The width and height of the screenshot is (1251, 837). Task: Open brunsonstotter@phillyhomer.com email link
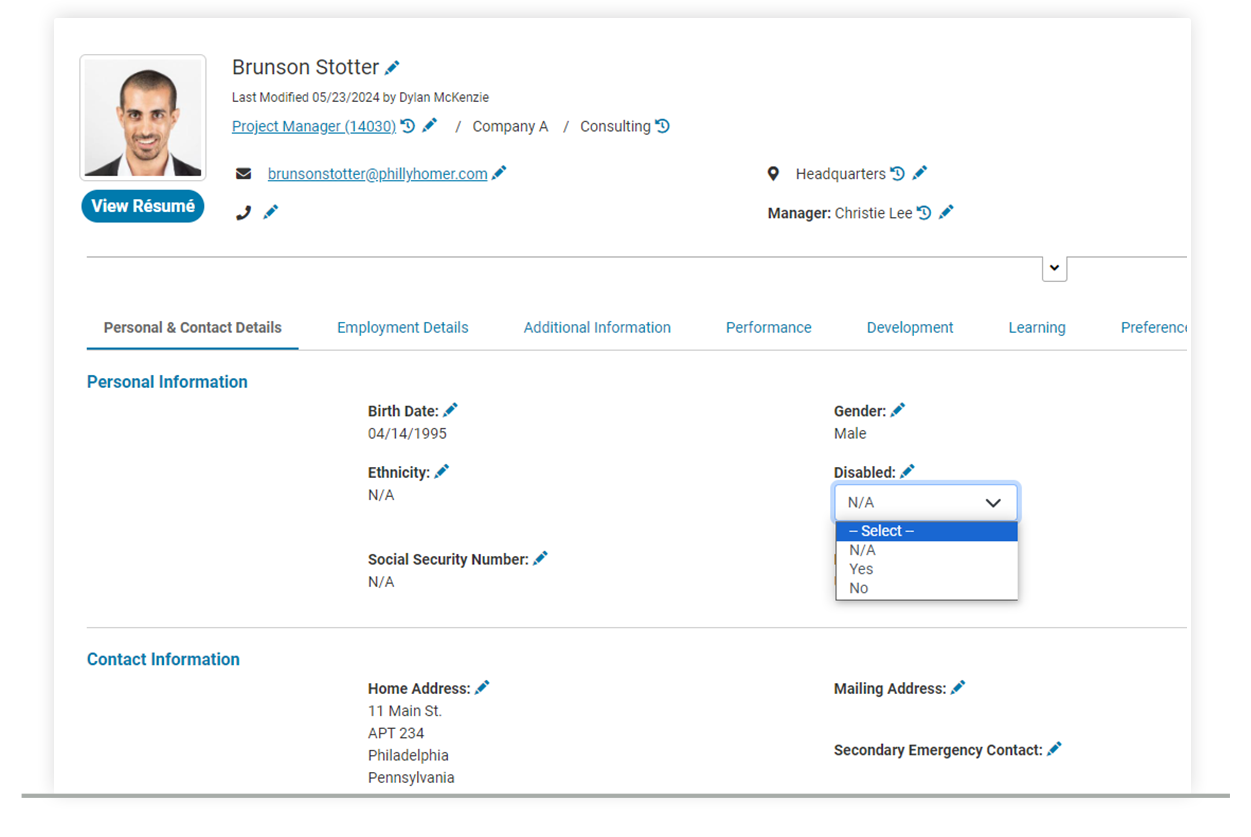pos(377,173)
